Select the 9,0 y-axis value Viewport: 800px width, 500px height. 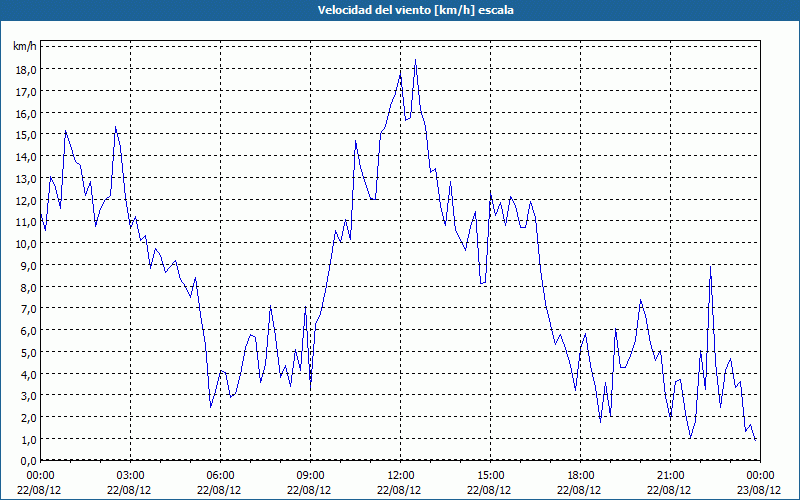[x=28, y=266]
